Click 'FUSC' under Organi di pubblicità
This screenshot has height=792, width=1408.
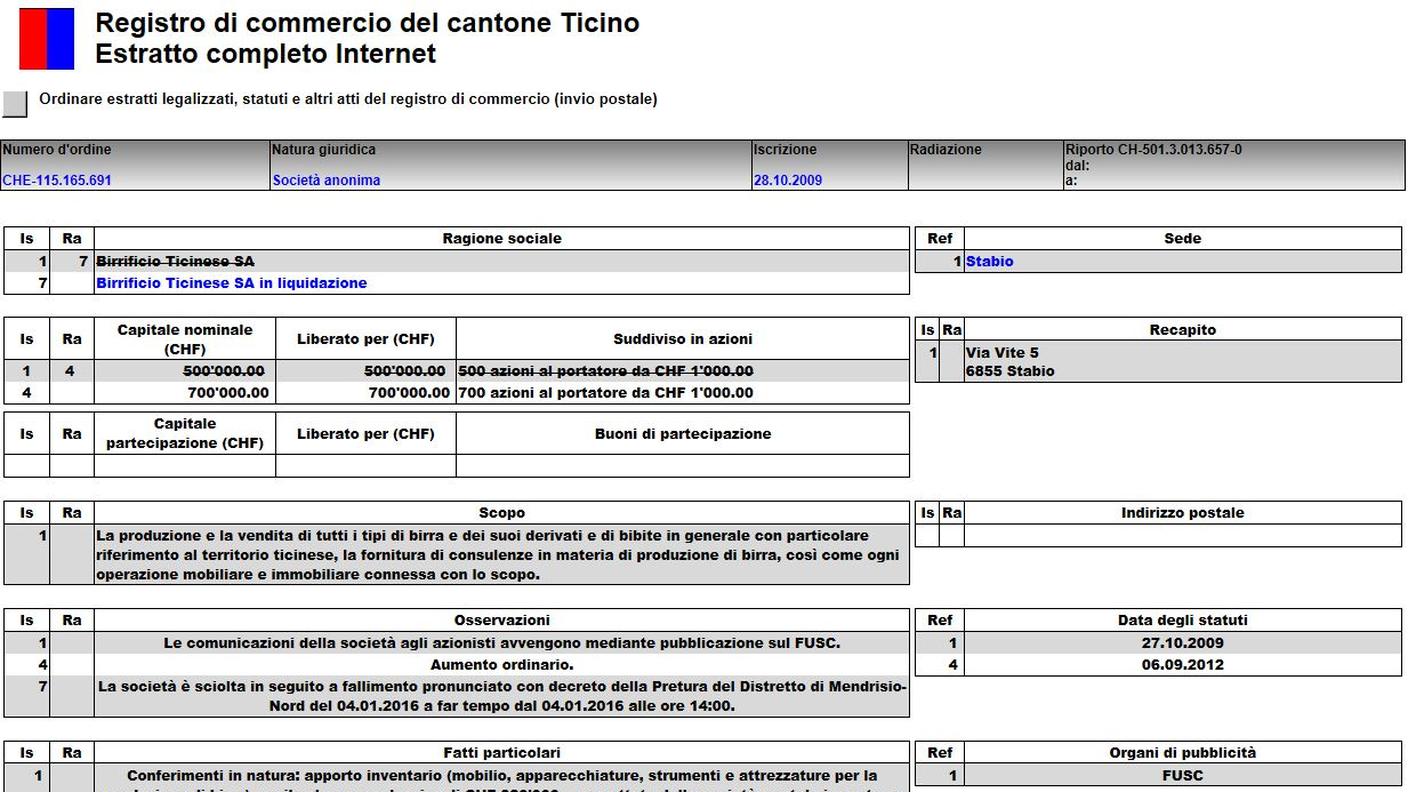(x=1182, y=775)
